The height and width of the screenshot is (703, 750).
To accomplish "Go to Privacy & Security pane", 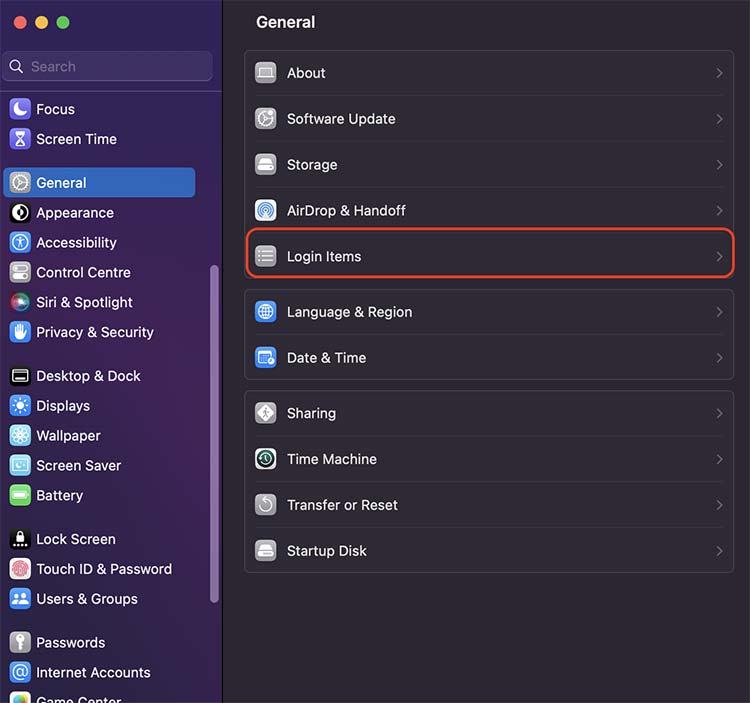I will (x=95, y=332).
